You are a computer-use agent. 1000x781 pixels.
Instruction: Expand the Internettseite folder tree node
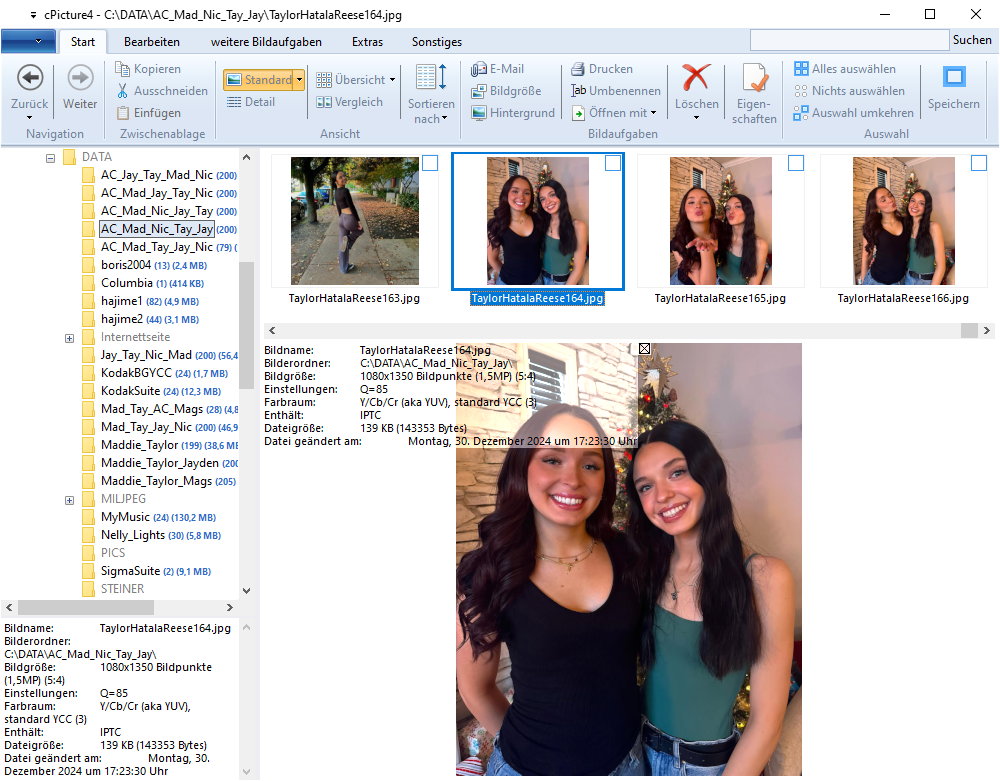pos(69,338)
